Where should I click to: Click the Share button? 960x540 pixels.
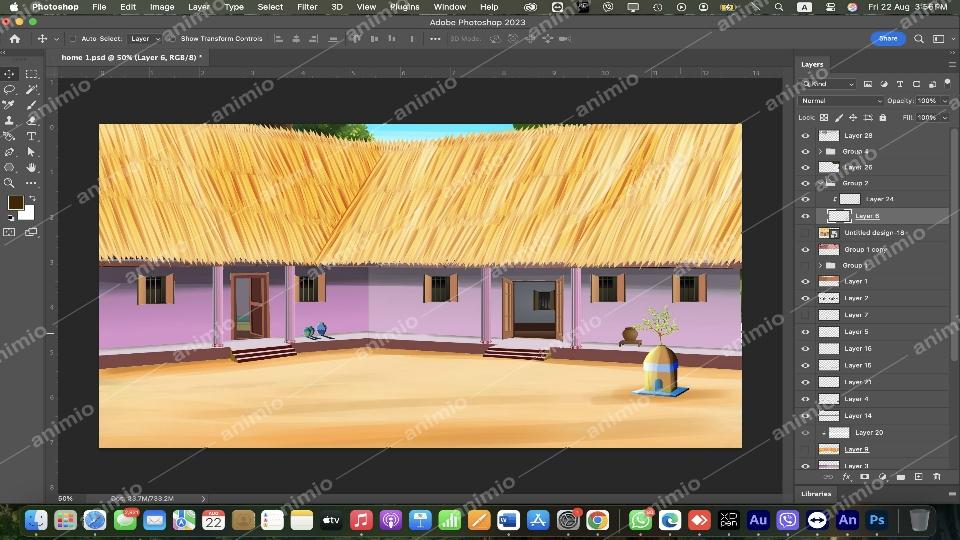(x=887, y=39)
